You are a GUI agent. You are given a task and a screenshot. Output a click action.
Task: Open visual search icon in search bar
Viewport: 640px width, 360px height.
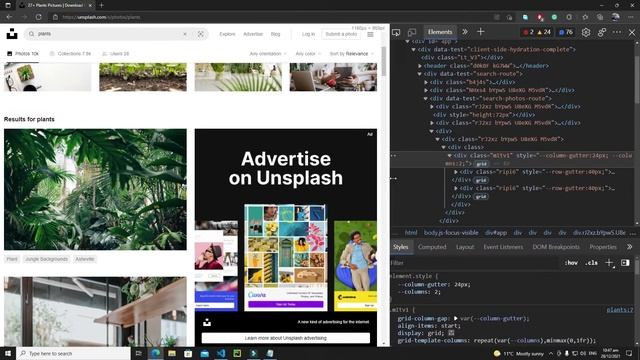[200, 34]
